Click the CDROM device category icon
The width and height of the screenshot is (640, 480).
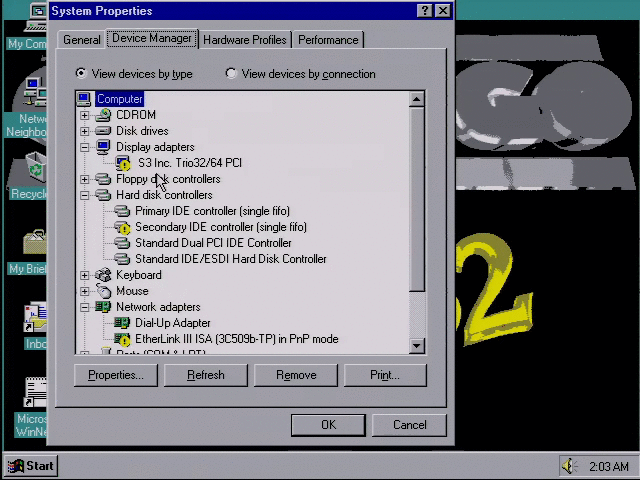tap(103, 115)
